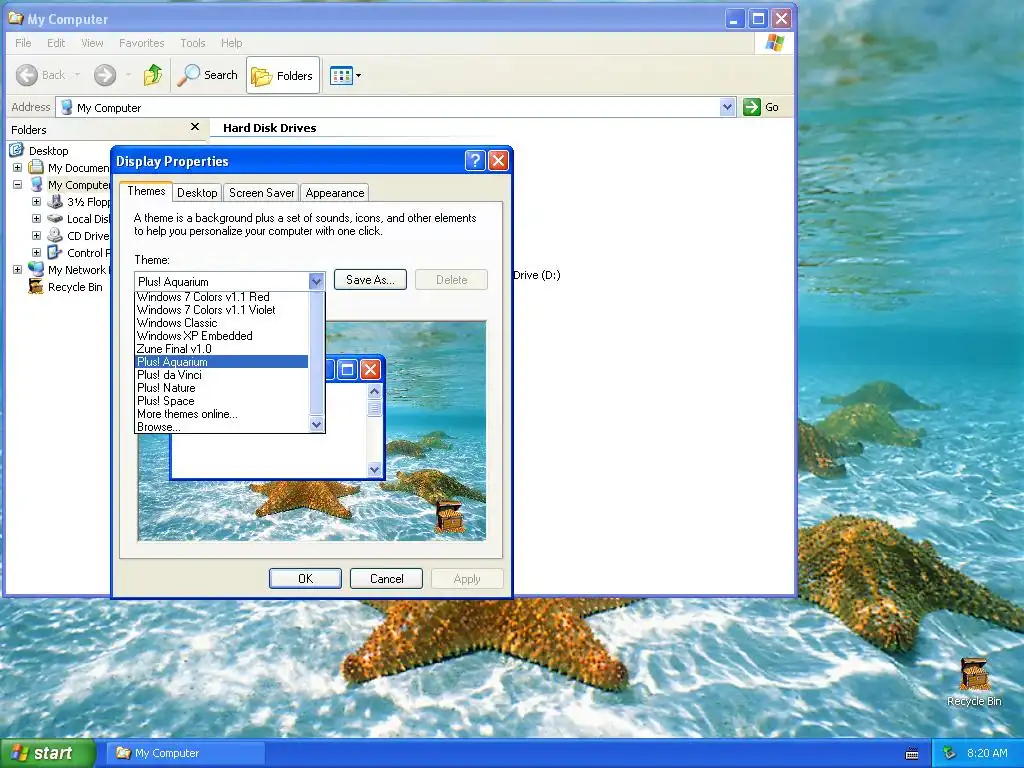This screenshot has height=768, width=1024.
Task: Expand CD Drive tree node
Action: (37, 235)
